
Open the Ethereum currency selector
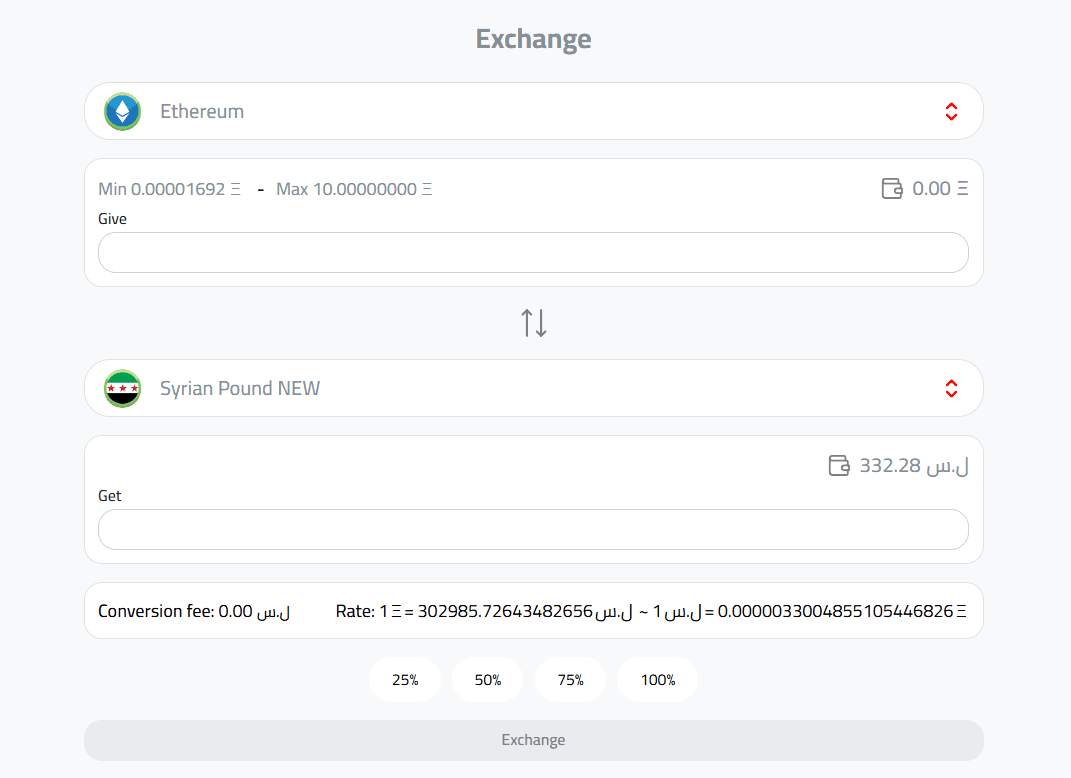(533, 111)
